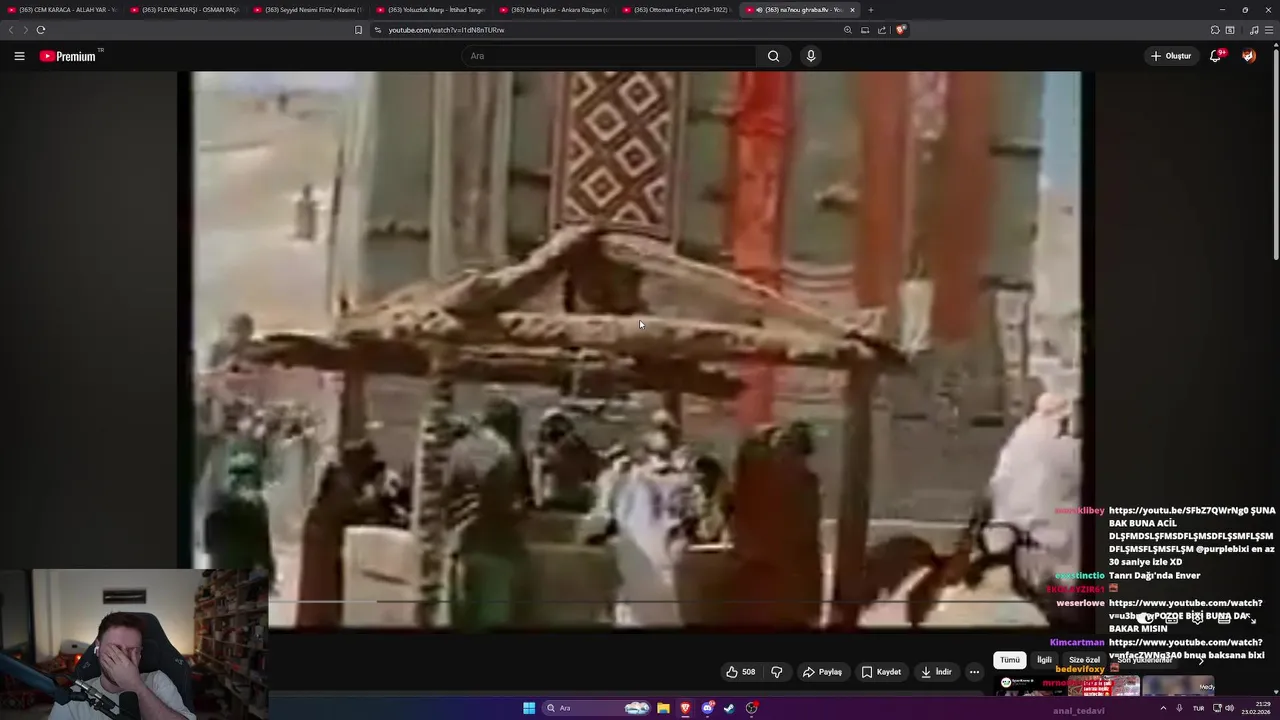Go back with the browser back arrow

coord(11,30)
